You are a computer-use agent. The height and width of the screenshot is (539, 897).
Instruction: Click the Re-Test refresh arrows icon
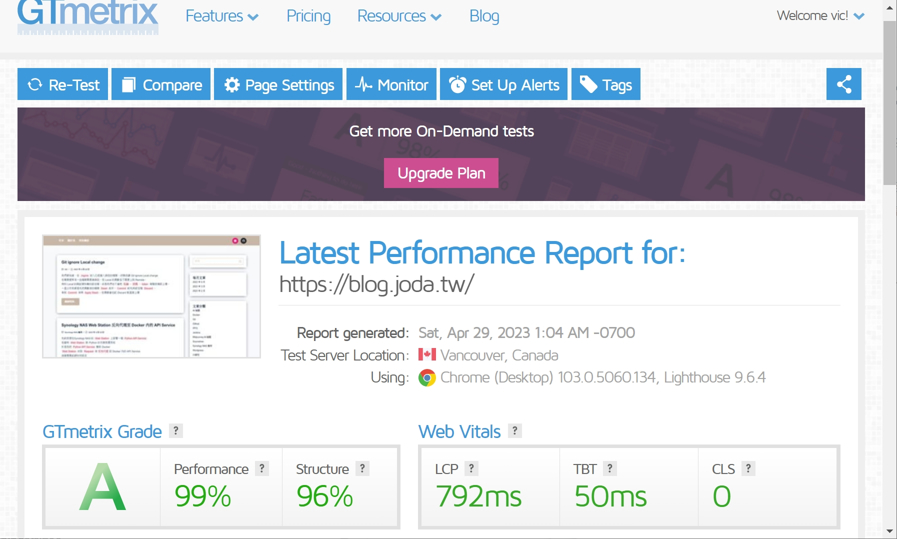coord(35,85)
